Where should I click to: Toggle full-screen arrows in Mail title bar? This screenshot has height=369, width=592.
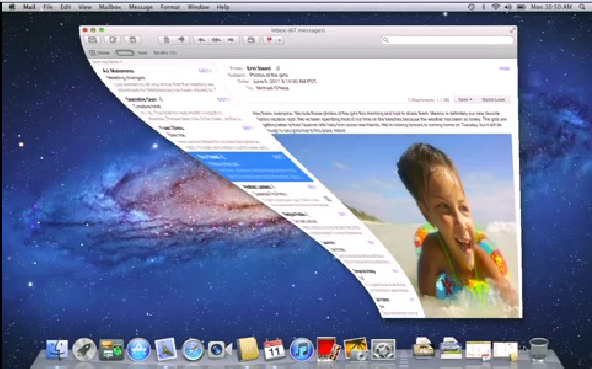[x=512, y=30]
